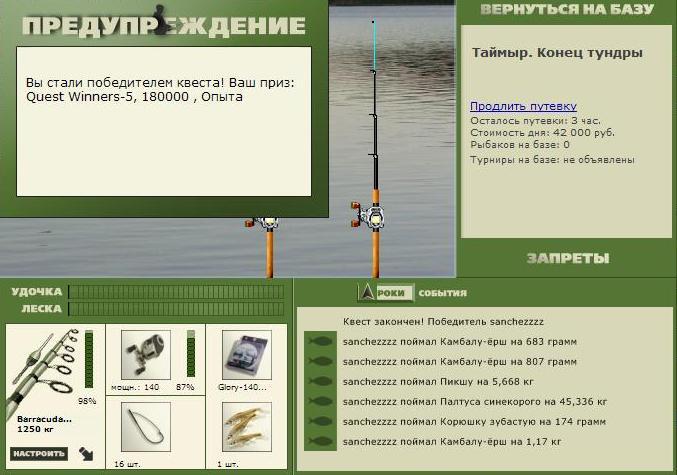The height and width of the screenshot is (475, 677).
Task: Open the ЗАПРЕТЫ section
Action: tap(568, 258)
